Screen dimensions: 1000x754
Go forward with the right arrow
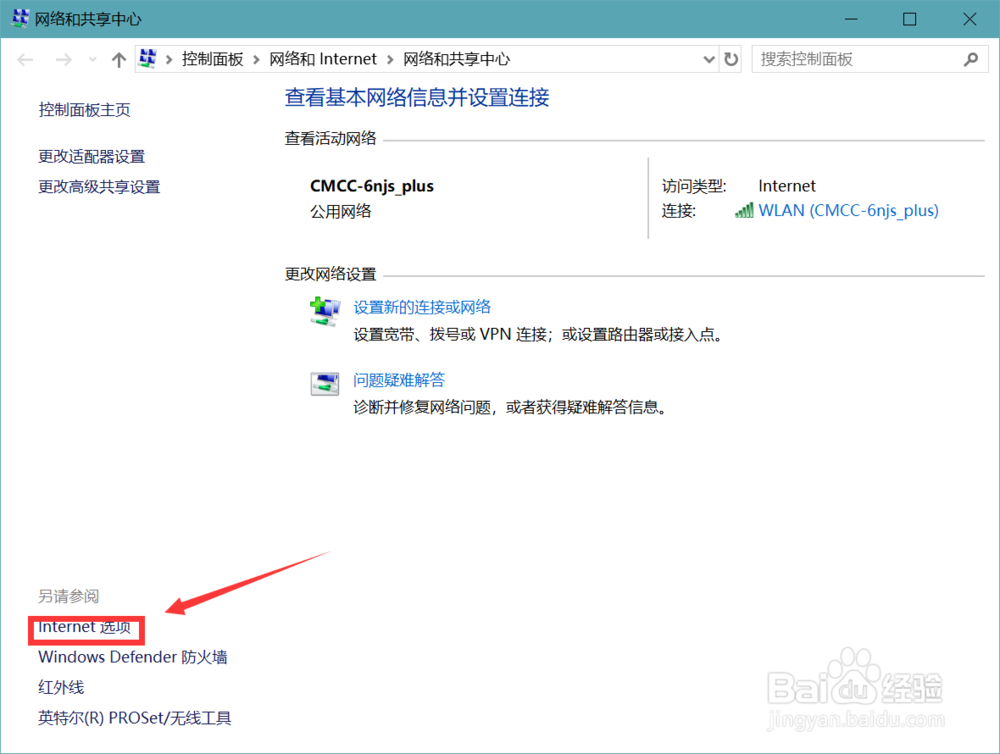coord(63,60)
